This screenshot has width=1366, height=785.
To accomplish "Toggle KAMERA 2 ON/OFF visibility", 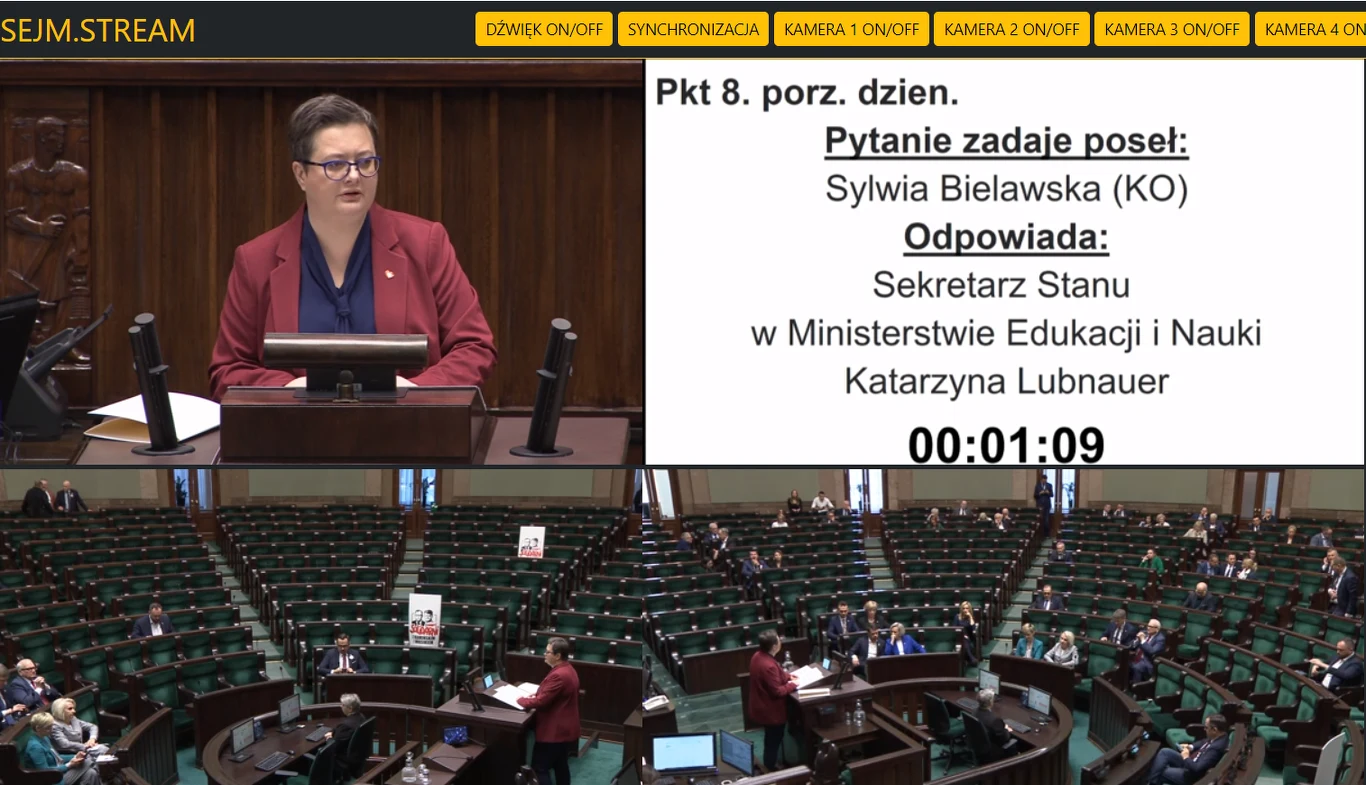I will point(1011,28).
